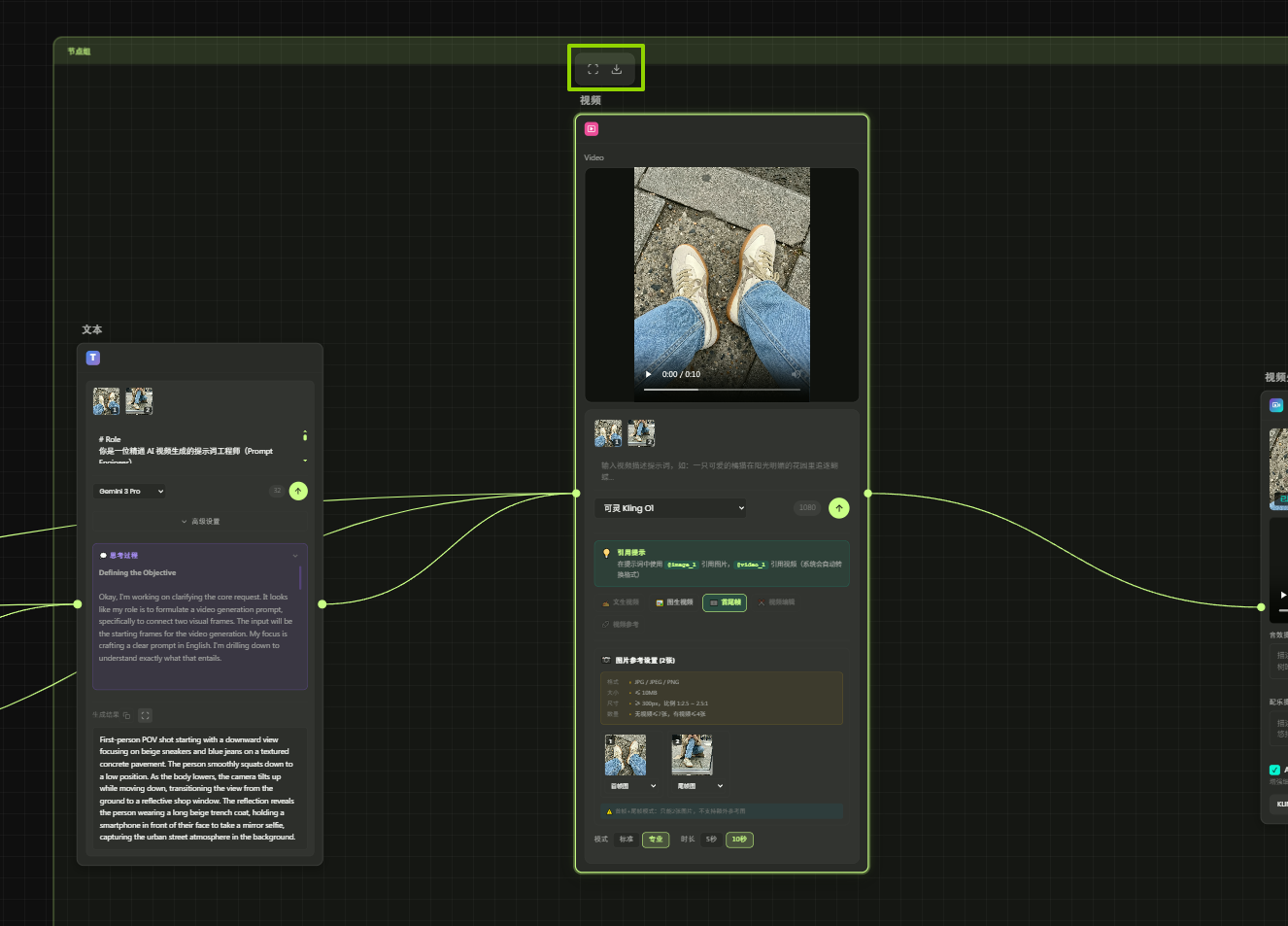Click the pink video node type icon
This screenshot has height=926, width=1288.
(x=592, y=129)
